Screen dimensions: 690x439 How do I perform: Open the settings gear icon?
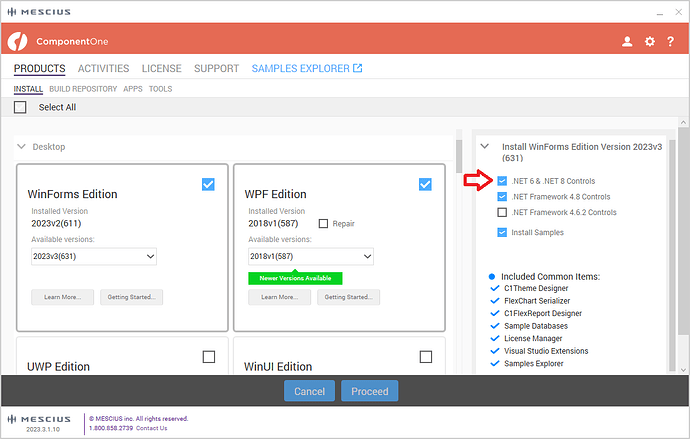point(650,41)
